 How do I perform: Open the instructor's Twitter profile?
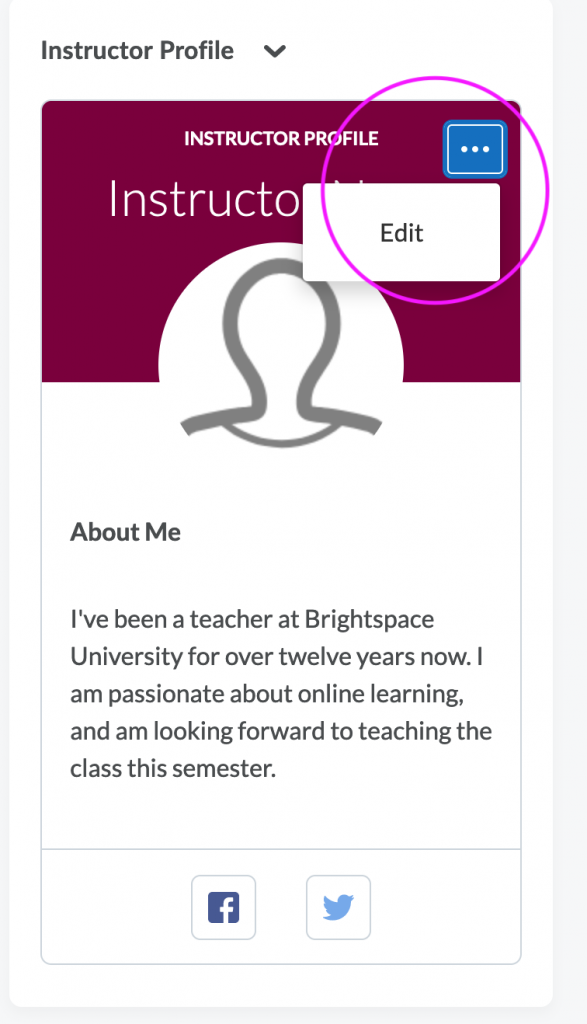(338, 907)
